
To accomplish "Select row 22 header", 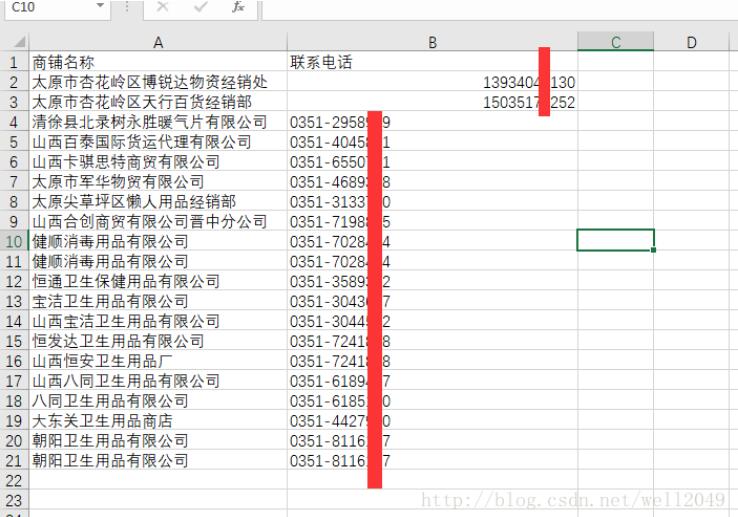I will coord(14,480).
